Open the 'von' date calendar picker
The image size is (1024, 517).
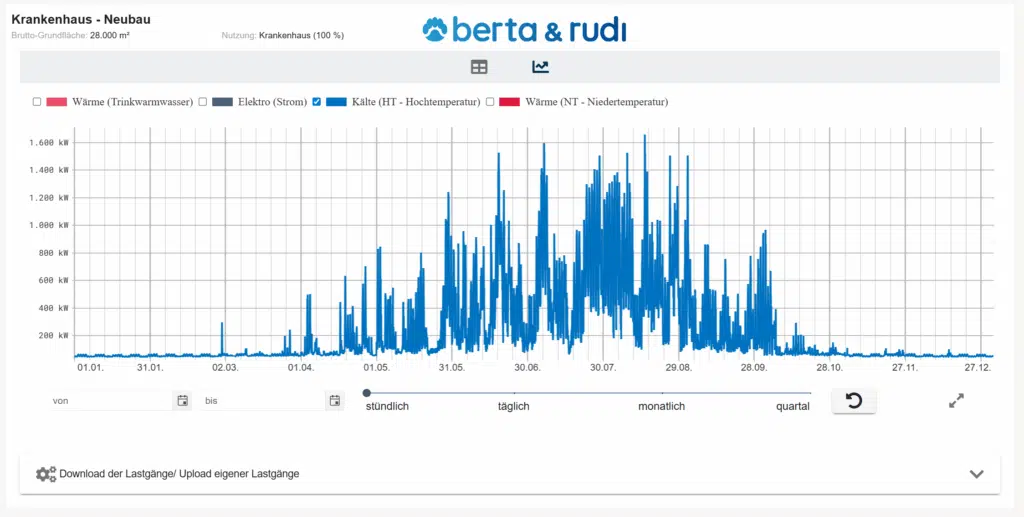[x=183, y=401]
